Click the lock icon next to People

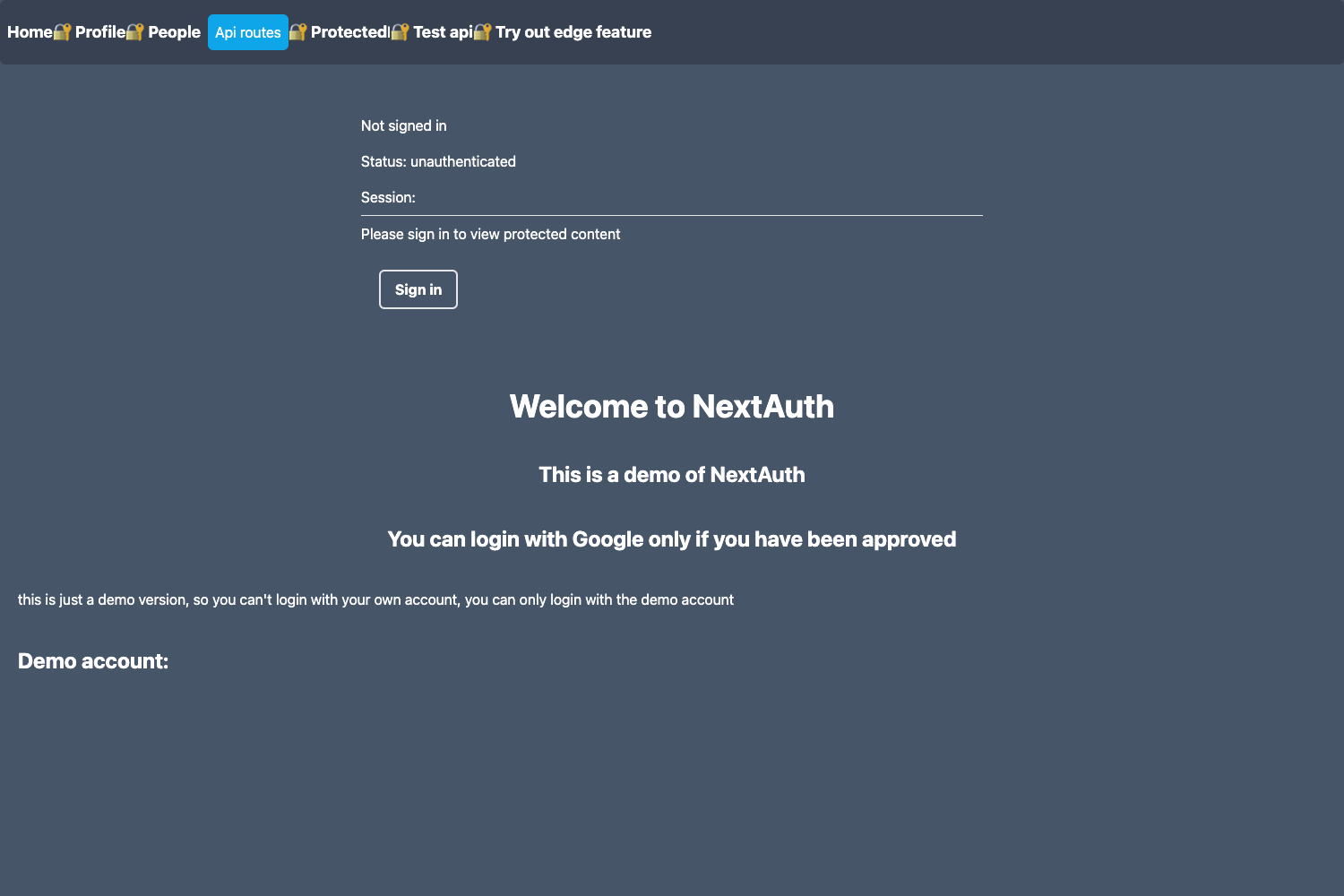[x=134, y=31]
